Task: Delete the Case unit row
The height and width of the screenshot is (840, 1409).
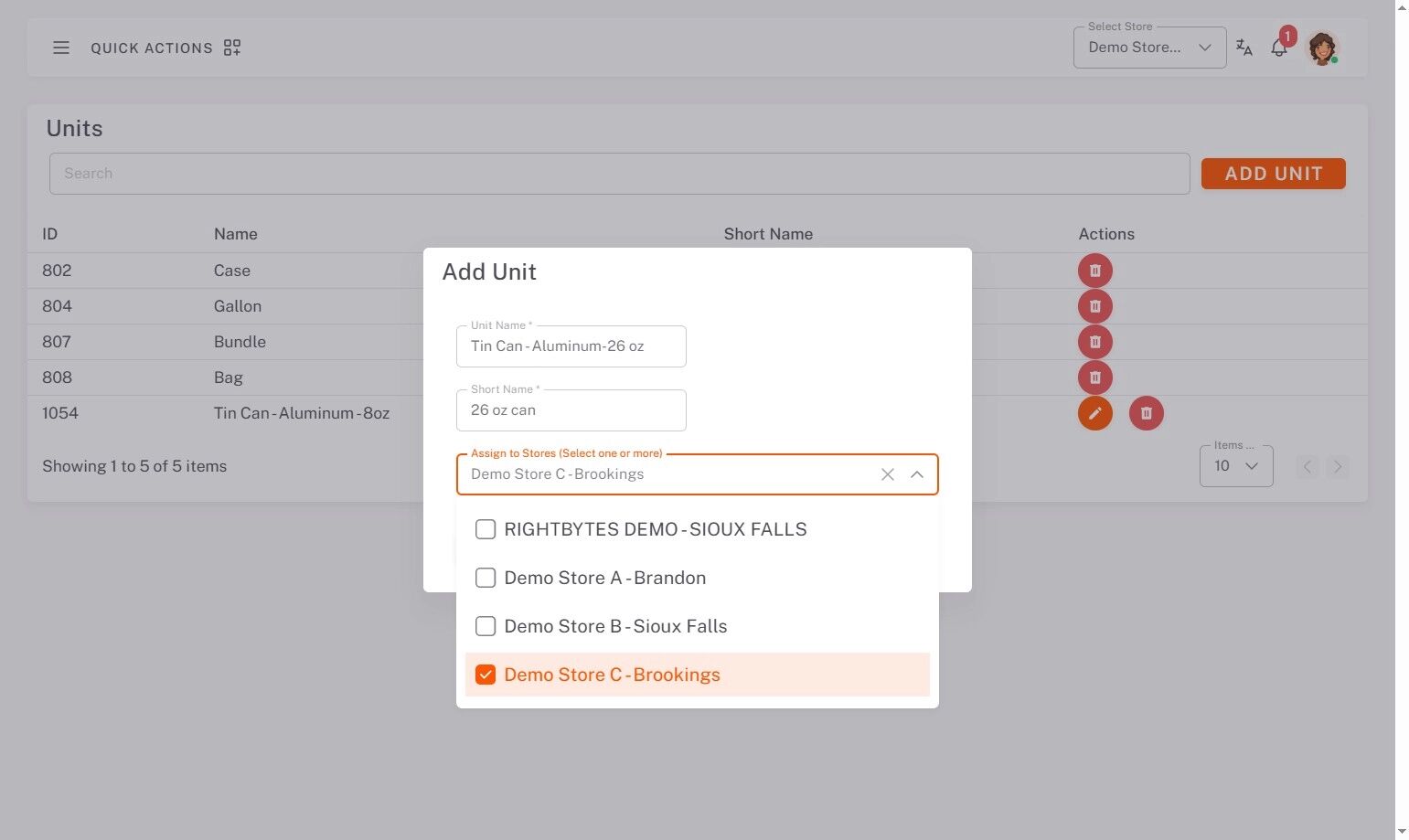Action: tap(1094, 271)
